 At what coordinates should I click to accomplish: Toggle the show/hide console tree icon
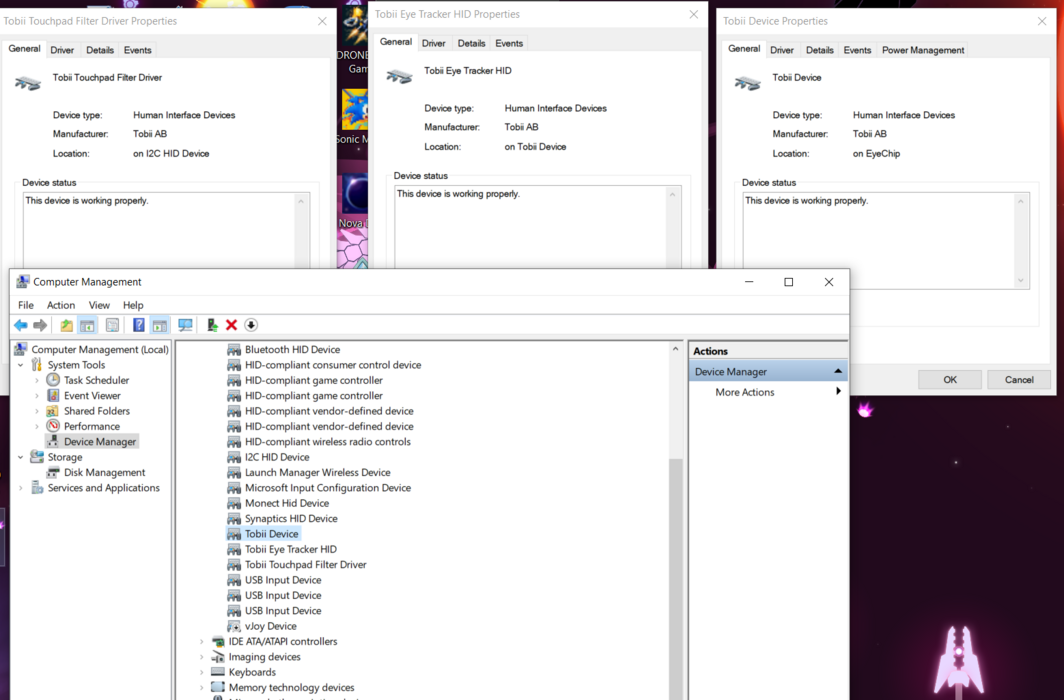(88, 326)
